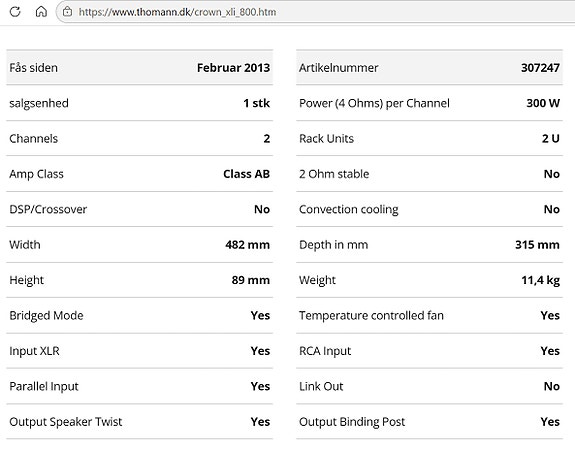Image resolution: width=575 pixels, height=450 pixels.
Task: Open the browser home page icon
Action: pyautogui.click(x=41, y=12)
